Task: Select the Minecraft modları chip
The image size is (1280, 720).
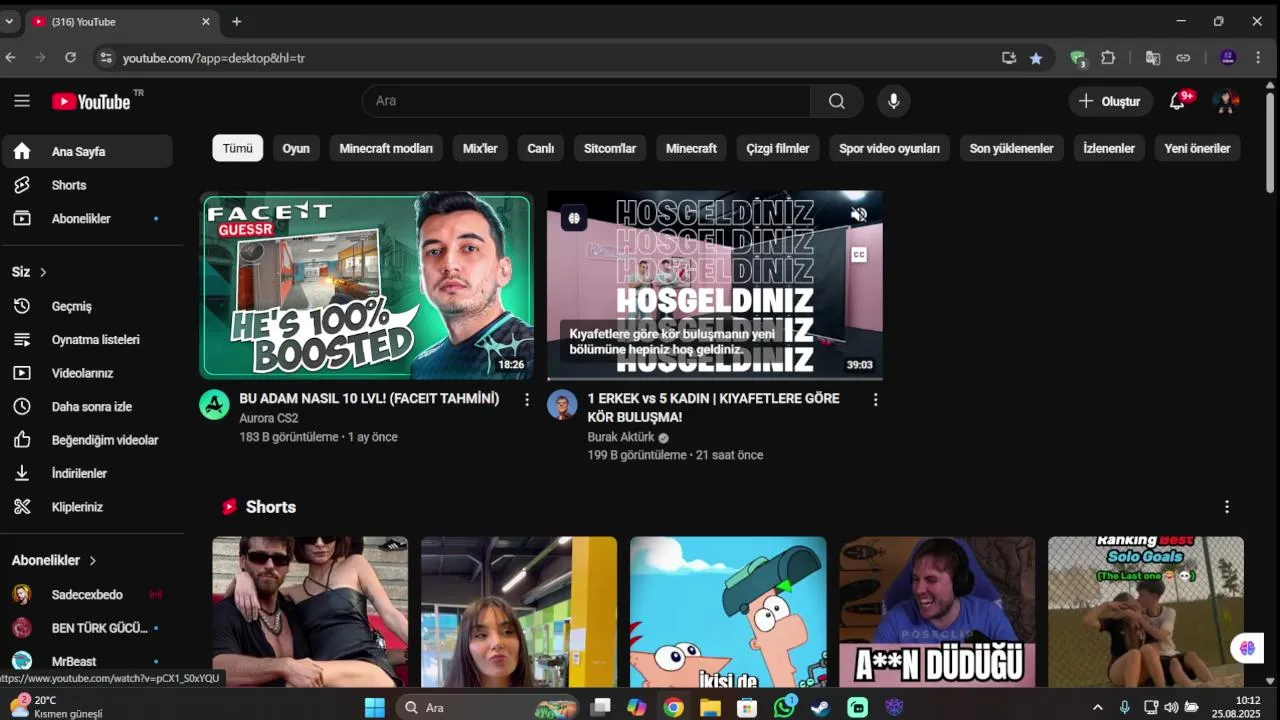Action: tap(386, 148)
